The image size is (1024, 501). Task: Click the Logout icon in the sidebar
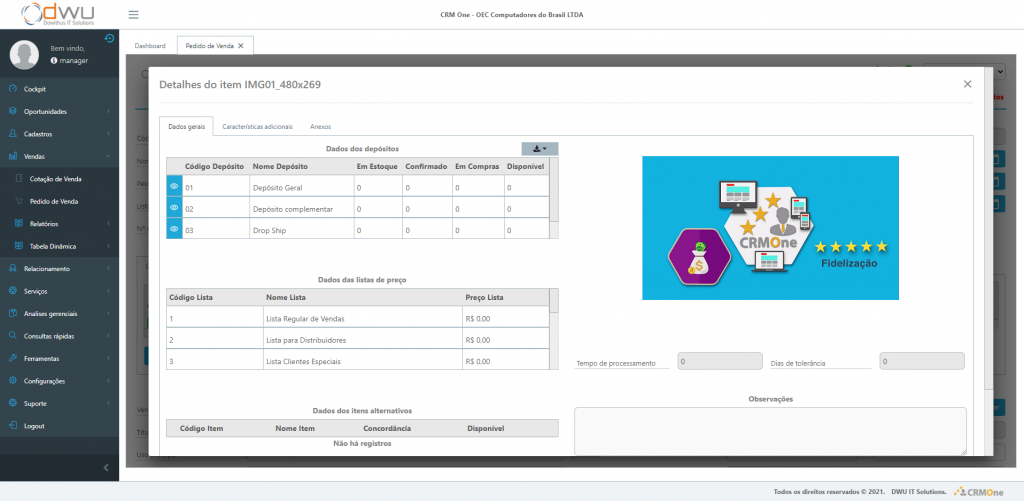click(12, 425)
